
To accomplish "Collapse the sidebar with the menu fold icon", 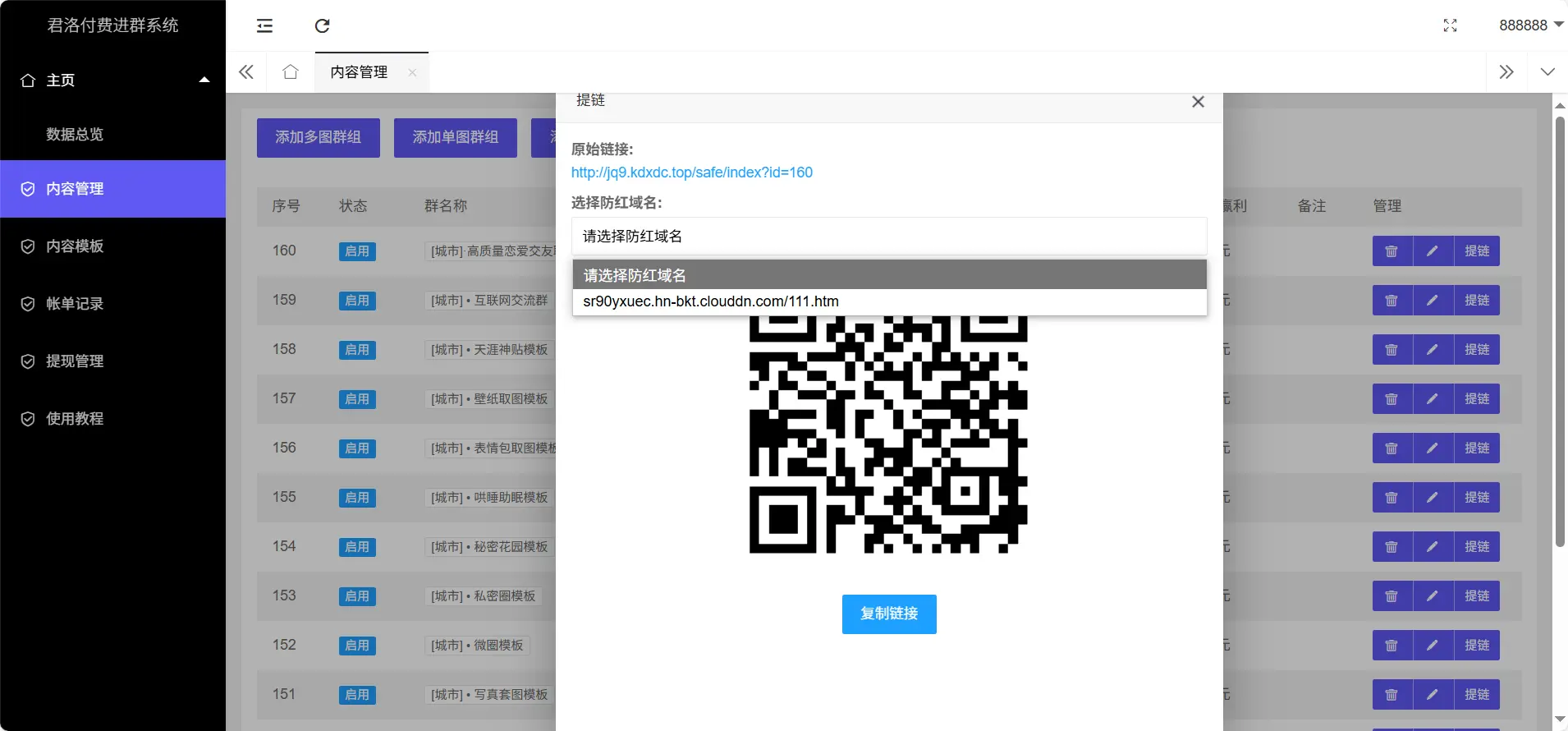I will (x=264, y=25).
